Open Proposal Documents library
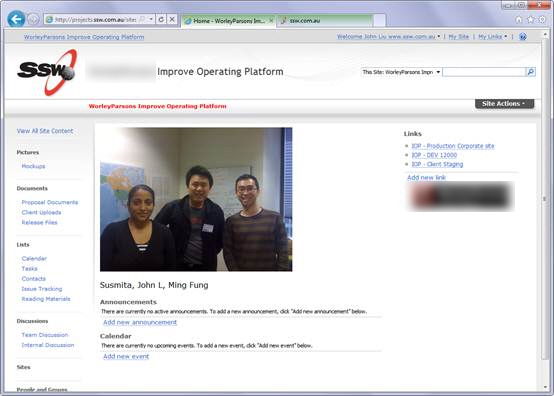The image size is (554, 396). pos(50,202)
